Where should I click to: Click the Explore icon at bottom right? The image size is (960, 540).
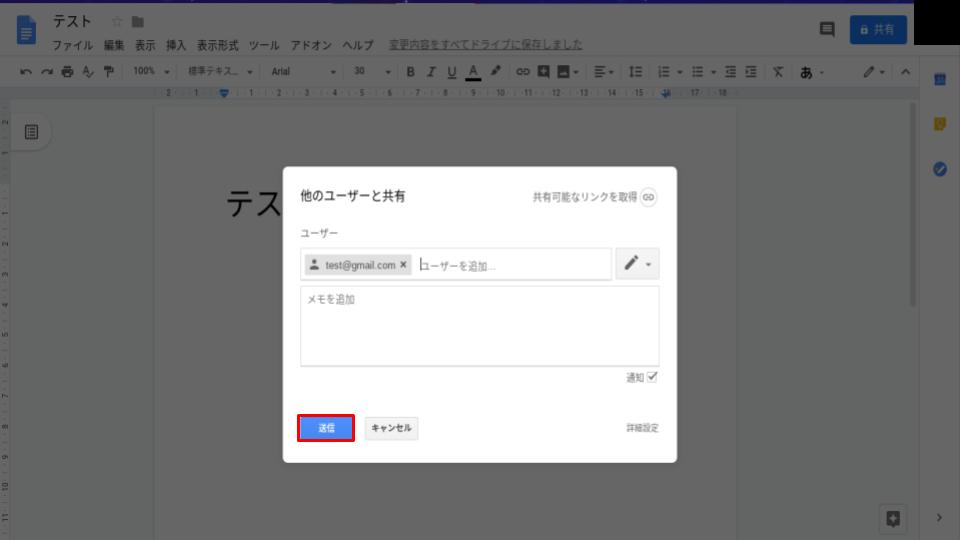pos(893,519)
